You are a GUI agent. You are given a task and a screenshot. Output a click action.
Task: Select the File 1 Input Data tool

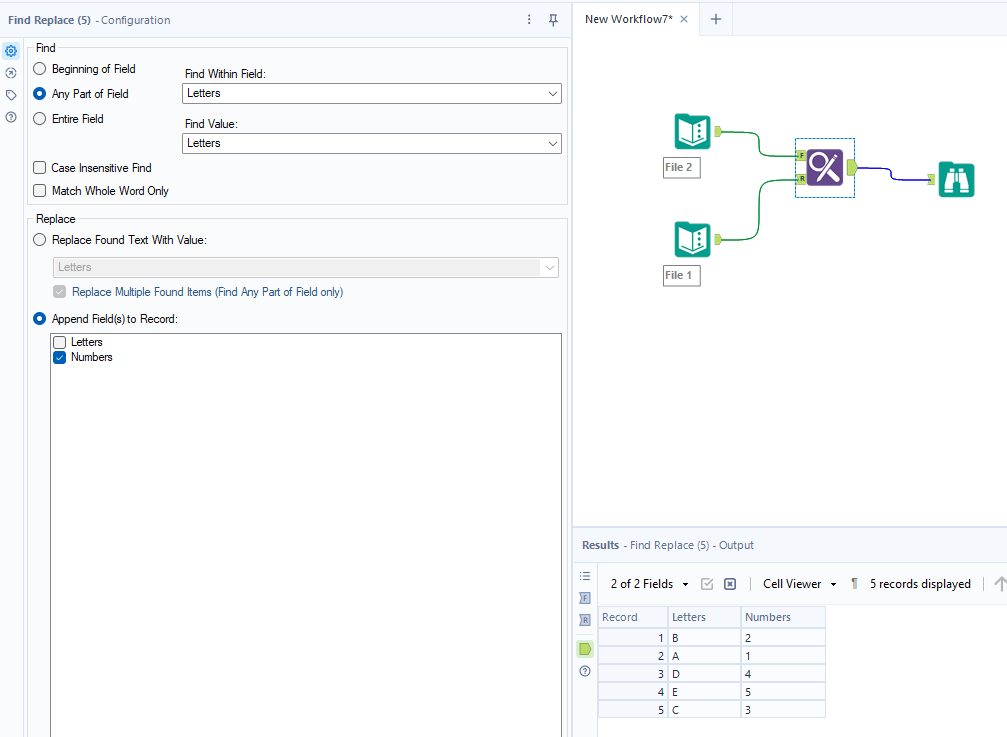click(690, 239)
